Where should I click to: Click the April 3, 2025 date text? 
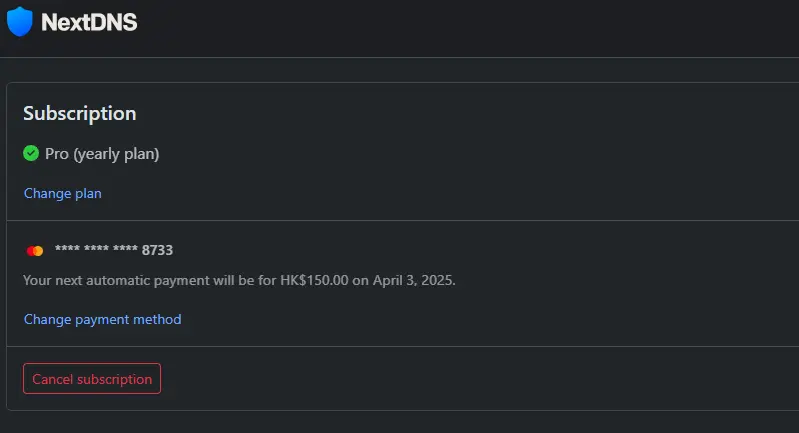[414, 280]
